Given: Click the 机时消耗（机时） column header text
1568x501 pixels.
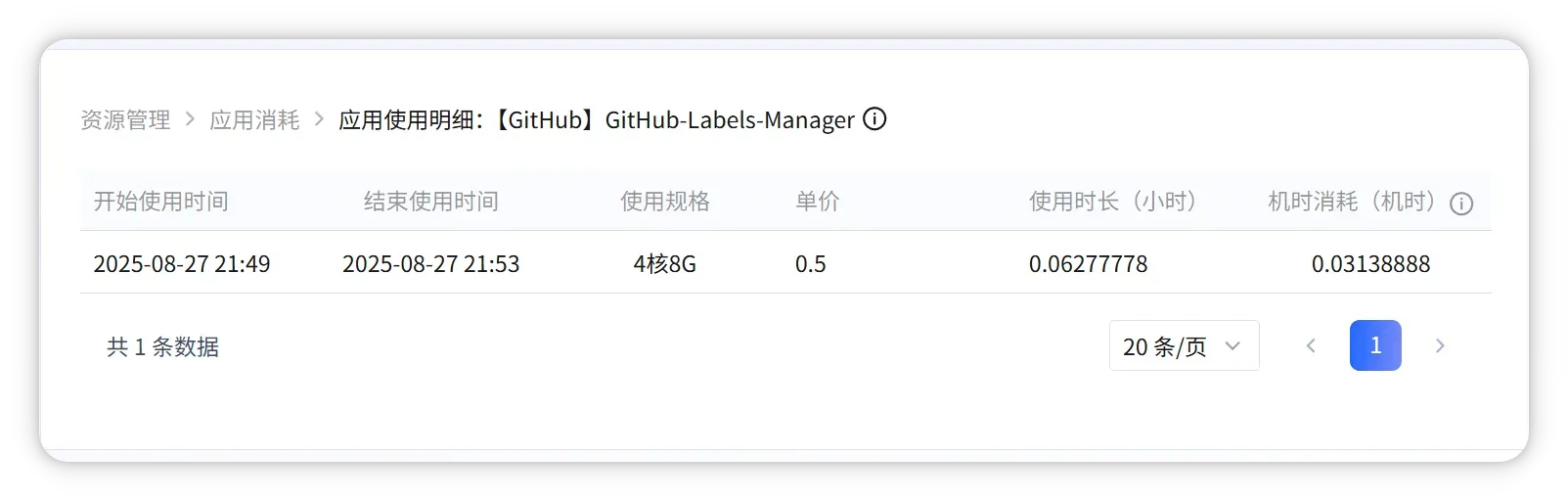Looking at the screenshot, I should [x=1351, y=202].
